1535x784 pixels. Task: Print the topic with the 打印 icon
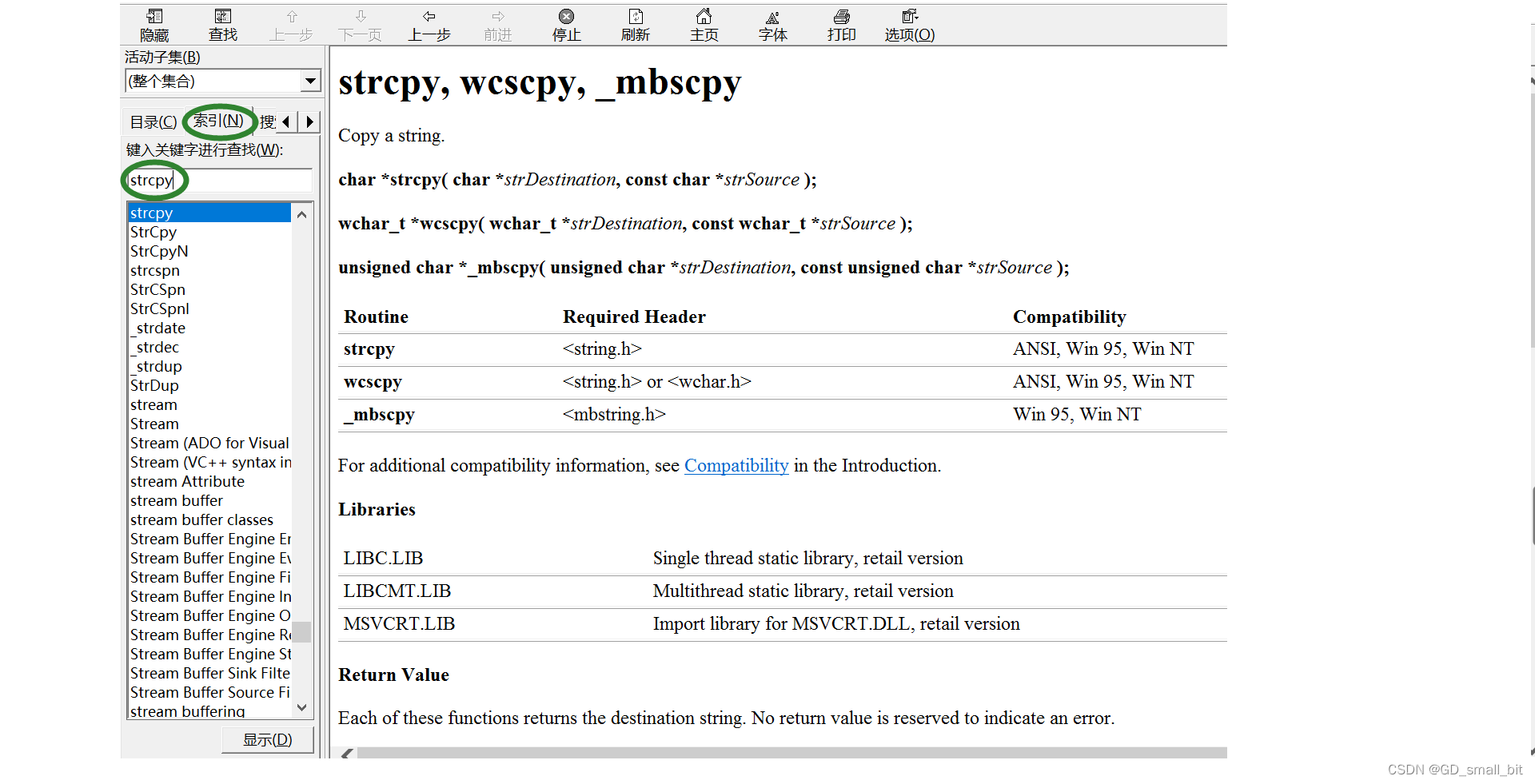click(842, 17)
